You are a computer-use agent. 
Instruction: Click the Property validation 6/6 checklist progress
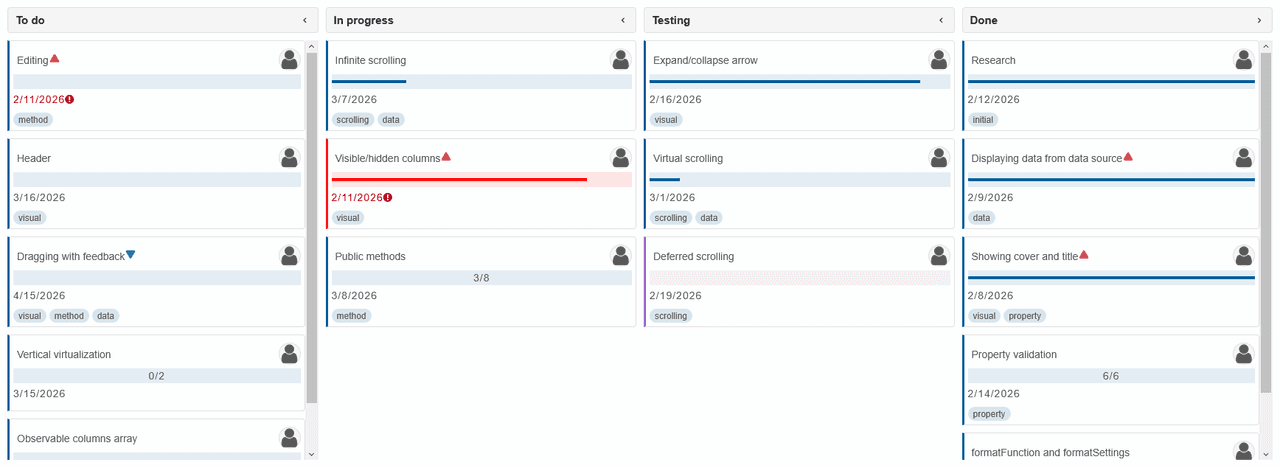coord(1111,376)
